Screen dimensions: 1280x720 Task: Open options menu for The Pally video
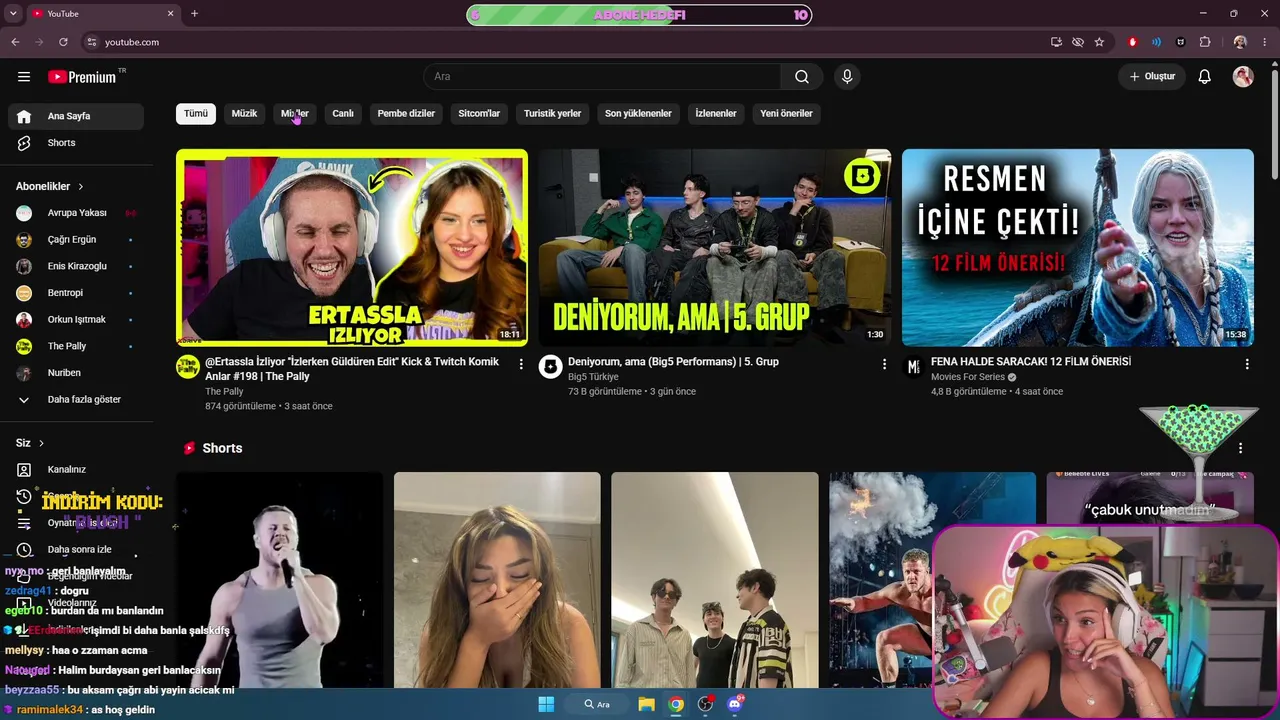(x=521, y=365)
